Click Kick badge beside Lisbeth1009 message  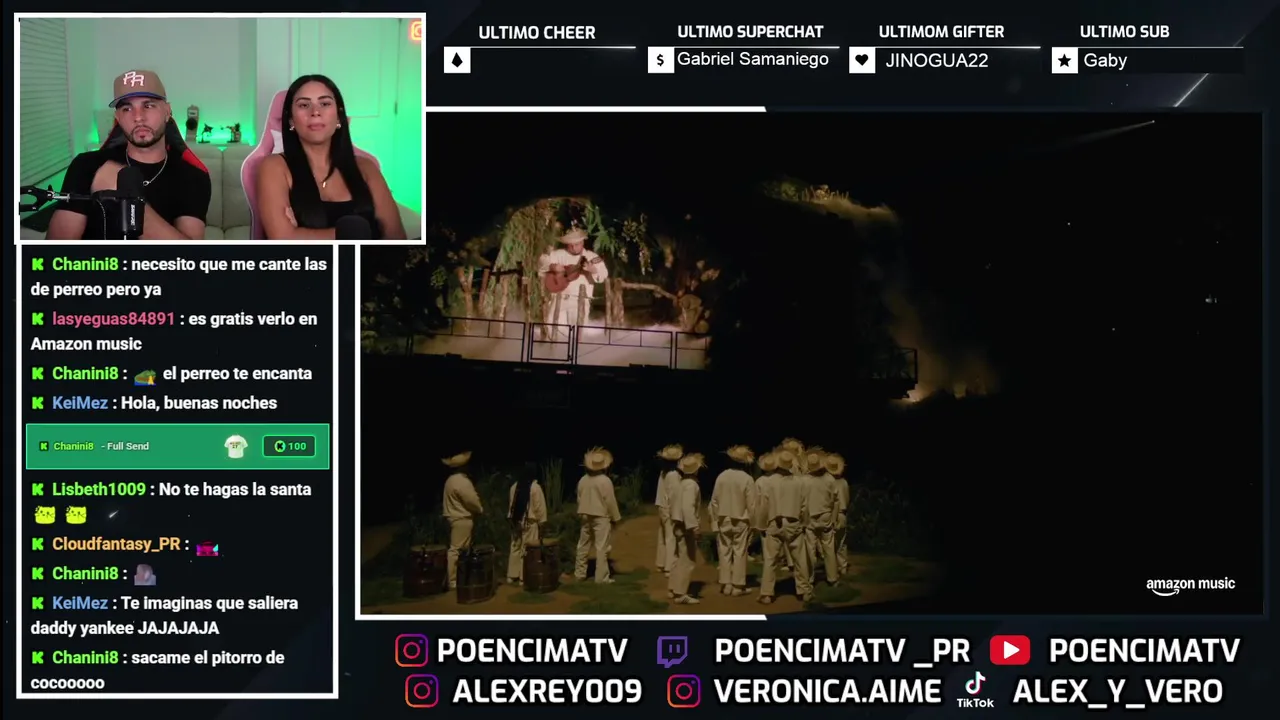(38, 490)
